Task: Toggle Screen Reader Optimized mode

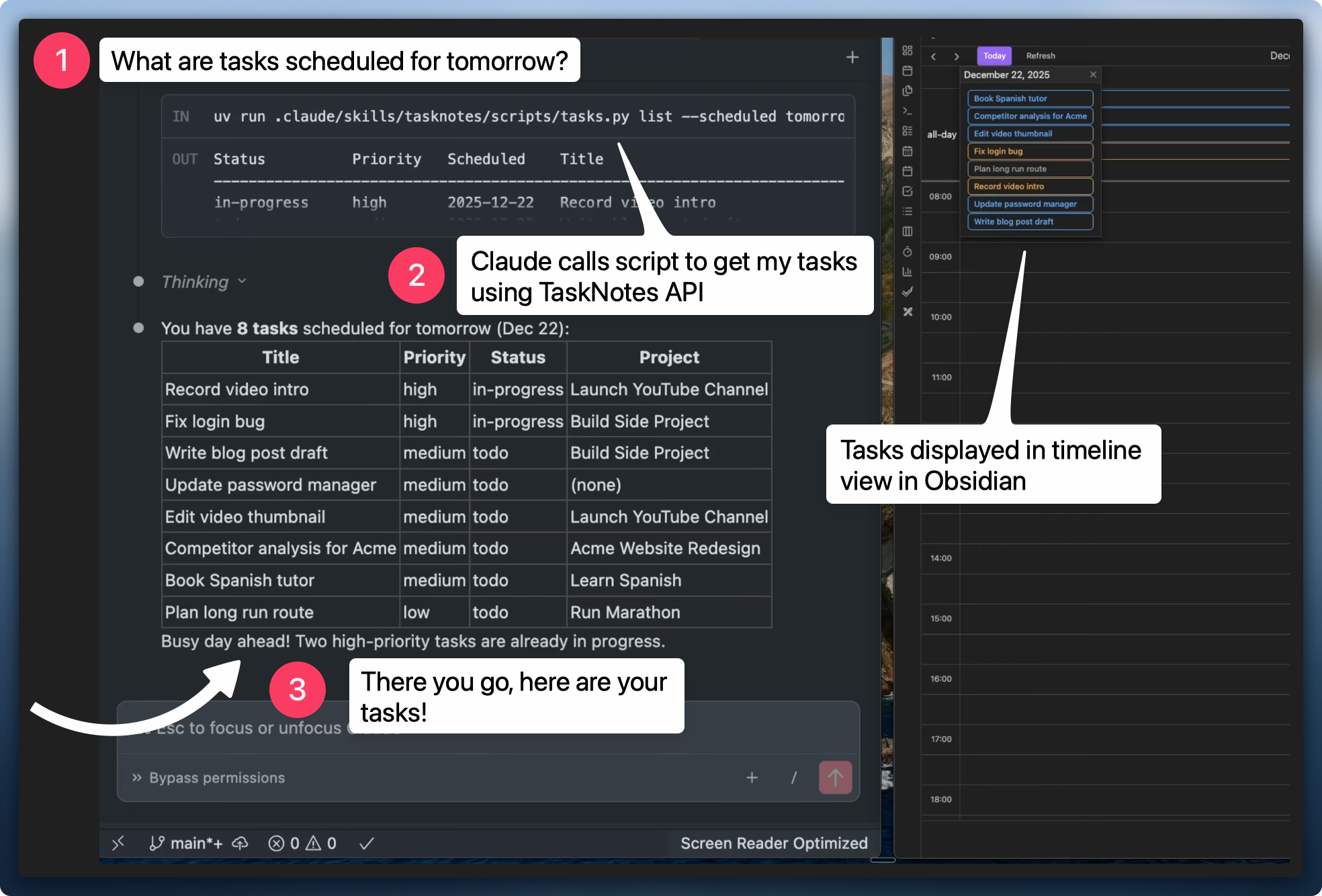Action: tap(773, 843)
